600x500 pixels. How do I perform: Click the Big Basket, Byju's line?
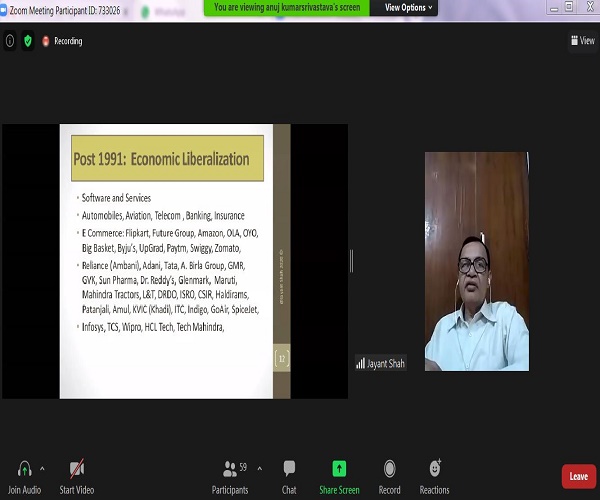tap(161, 248)
